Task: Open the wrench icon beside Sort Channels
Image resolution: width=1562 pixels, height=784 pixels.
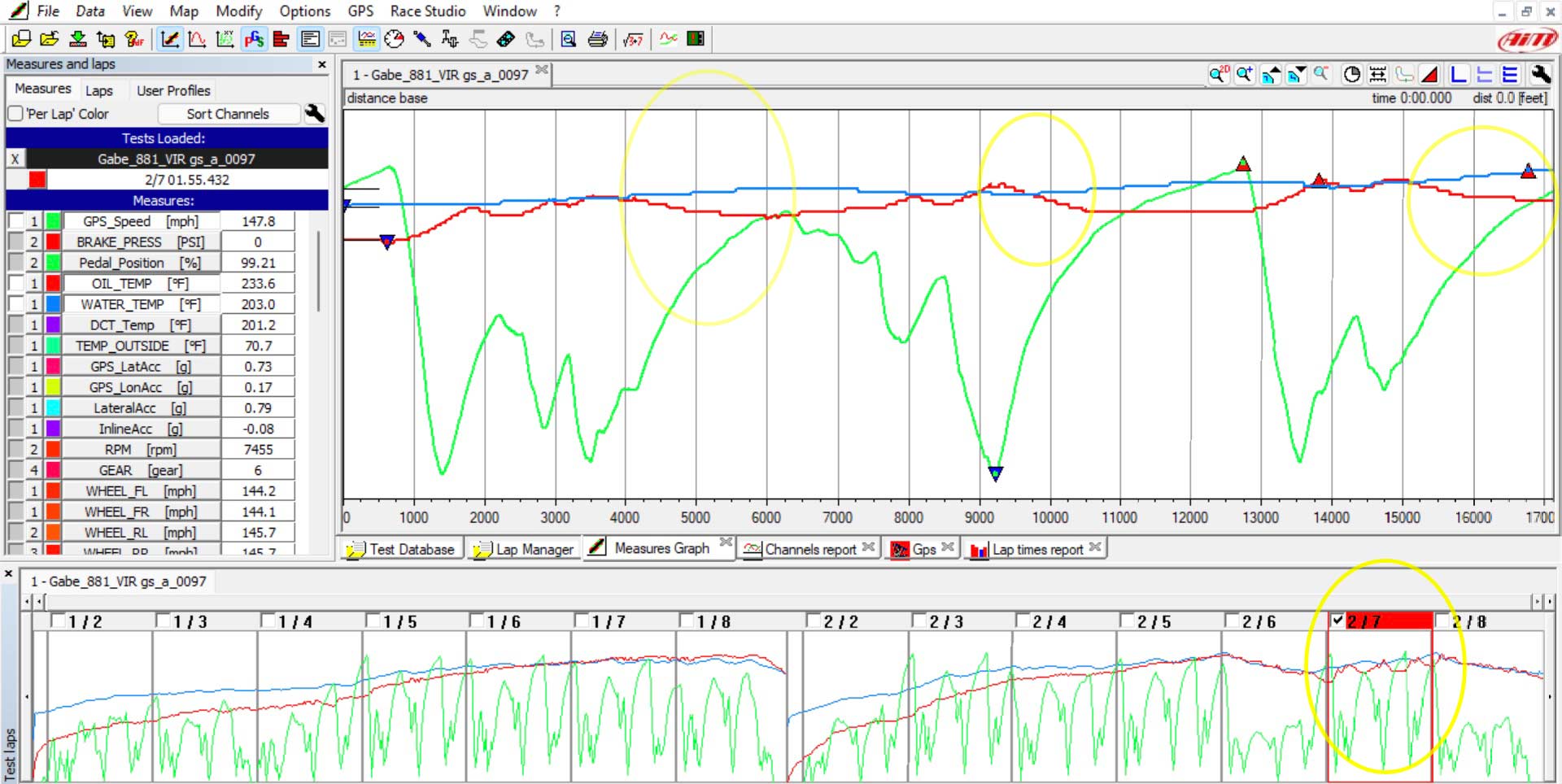Action: click(315, 114)
